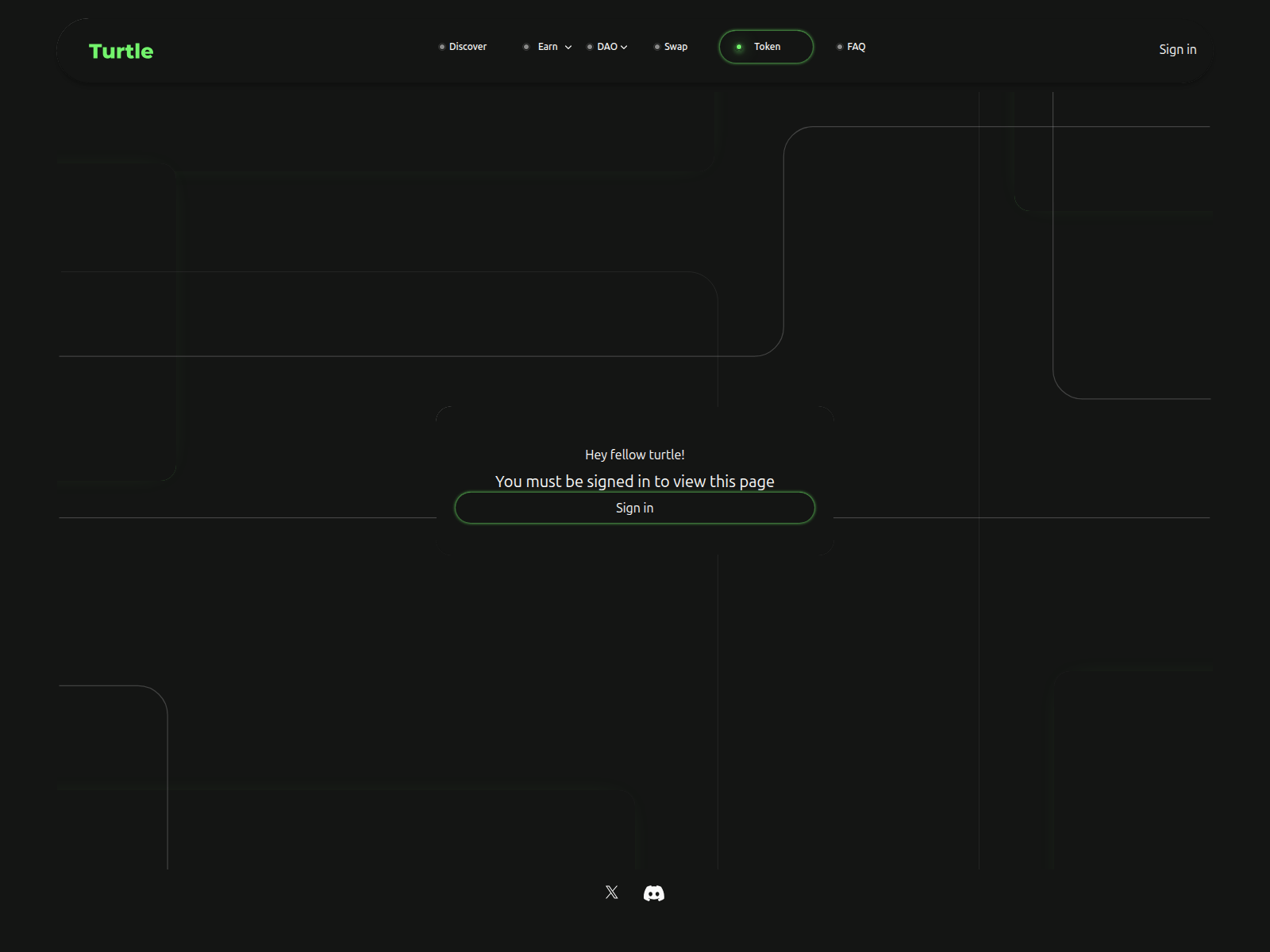Open the DAO navigation item
This screenshot has width=1270, height=952.
pyautogui.click(x=607, y=47)
